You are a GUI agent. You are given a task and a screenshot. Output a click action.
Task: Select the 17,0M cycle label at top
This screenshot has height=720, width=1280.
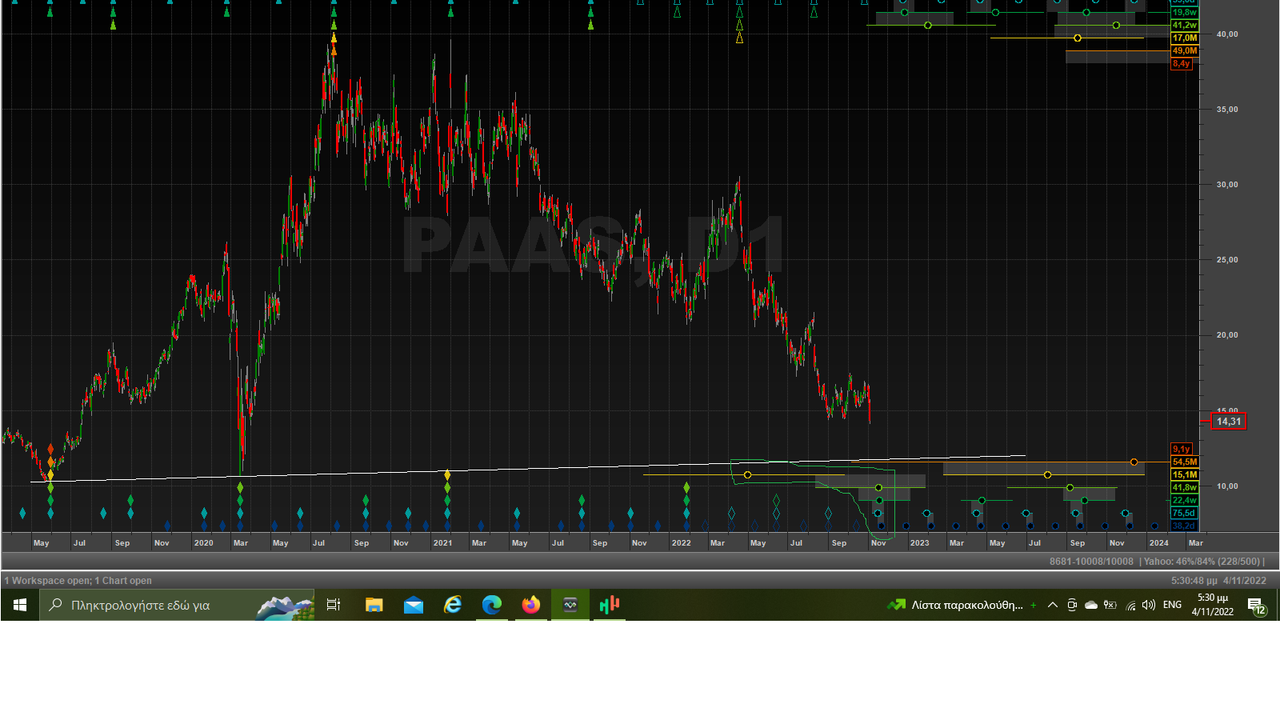(x=1184, y=38)
